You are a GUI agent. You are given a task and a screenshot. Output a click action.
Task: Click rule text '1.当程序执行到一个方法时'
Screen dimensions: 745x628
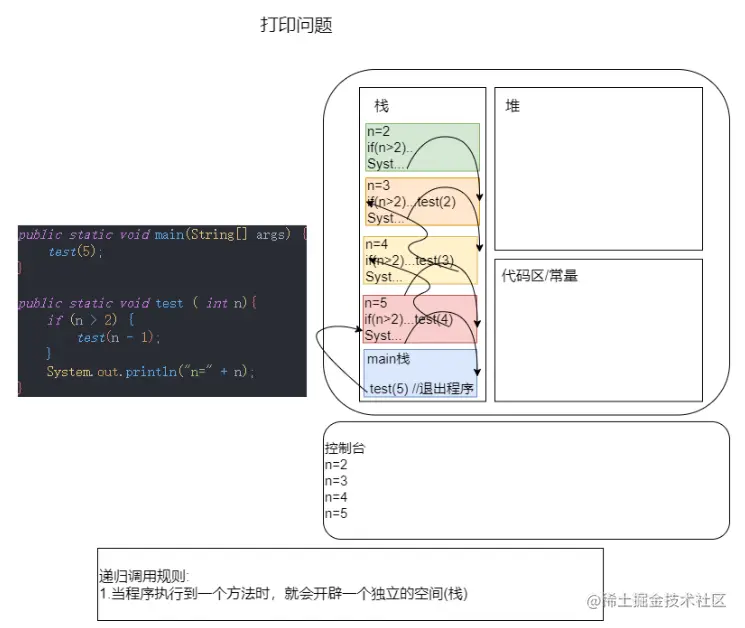point(185,593)
